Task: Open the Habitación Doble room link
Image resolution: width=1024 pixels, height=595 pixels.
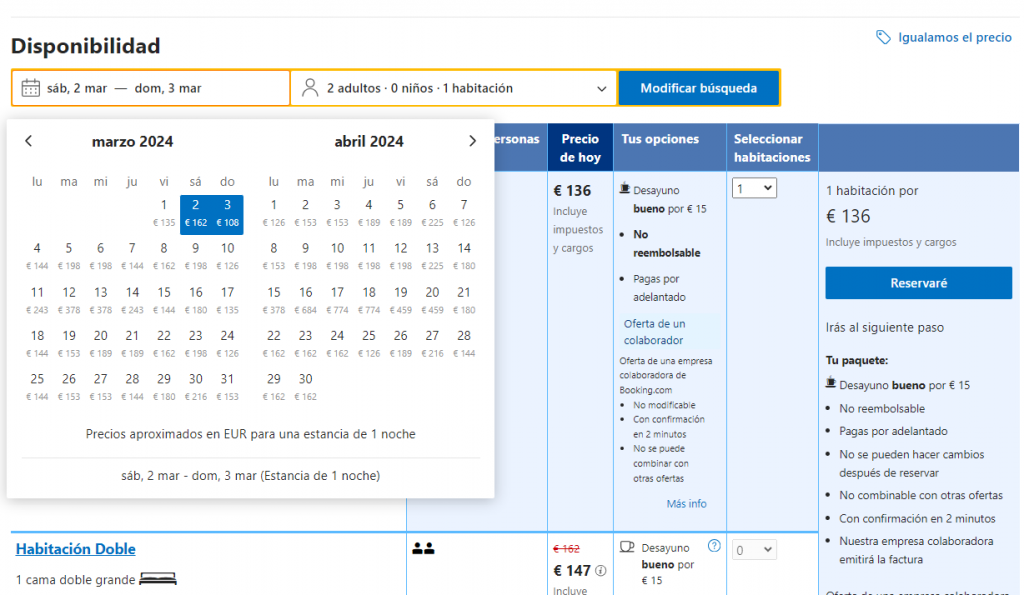Action: point(76,549)
